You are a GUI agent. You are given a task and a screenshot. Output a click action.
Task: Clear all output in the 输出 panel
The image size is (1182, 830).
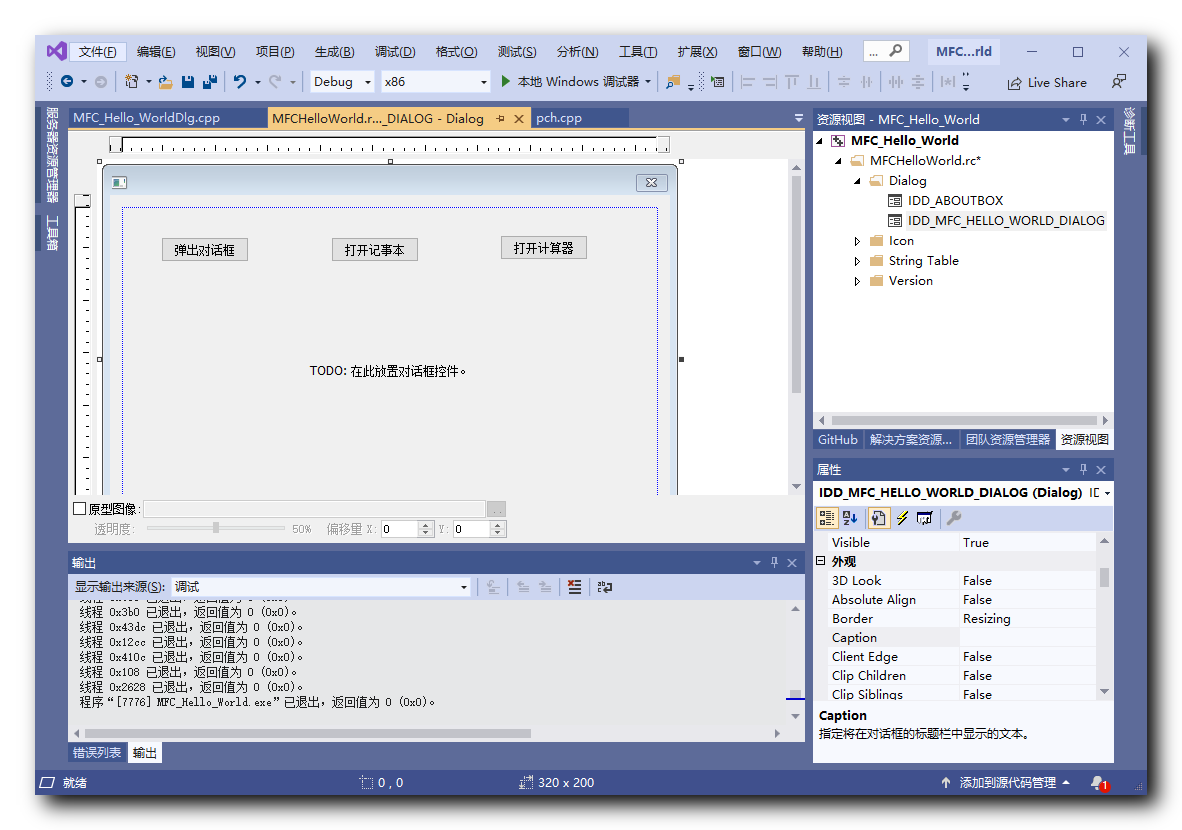pos(573,587)
